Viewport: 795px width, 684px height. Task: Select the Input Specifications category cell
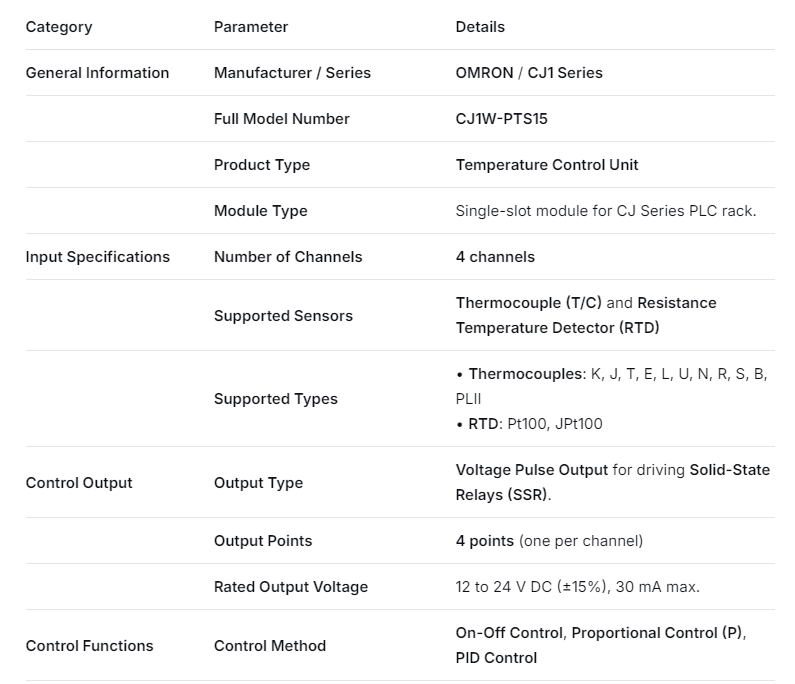click(x=97, y=257)
